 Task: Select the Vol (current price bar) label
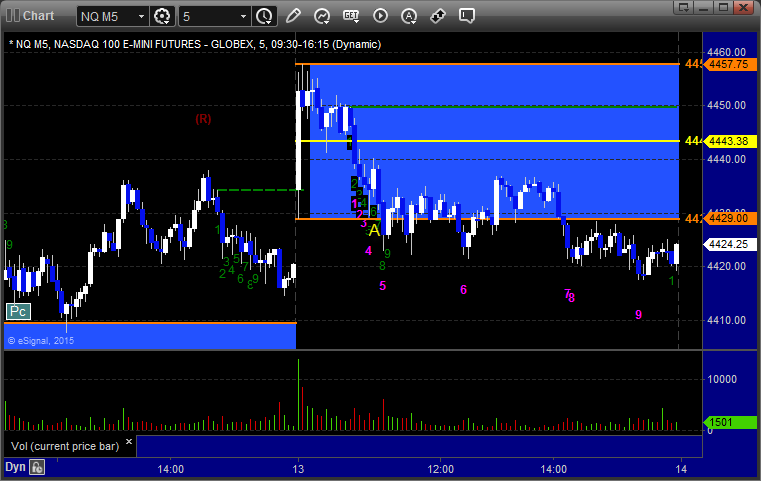point(65,446)
